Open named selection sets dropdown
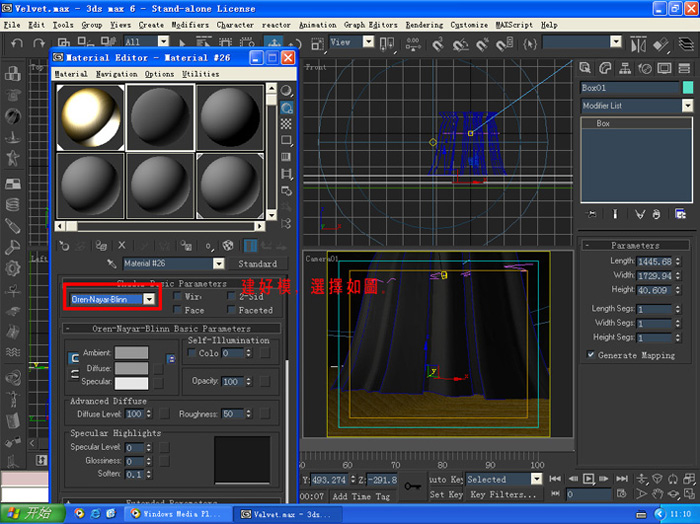Image resolution: width=700 pixels, height=524 pixels. coord(616,42)
